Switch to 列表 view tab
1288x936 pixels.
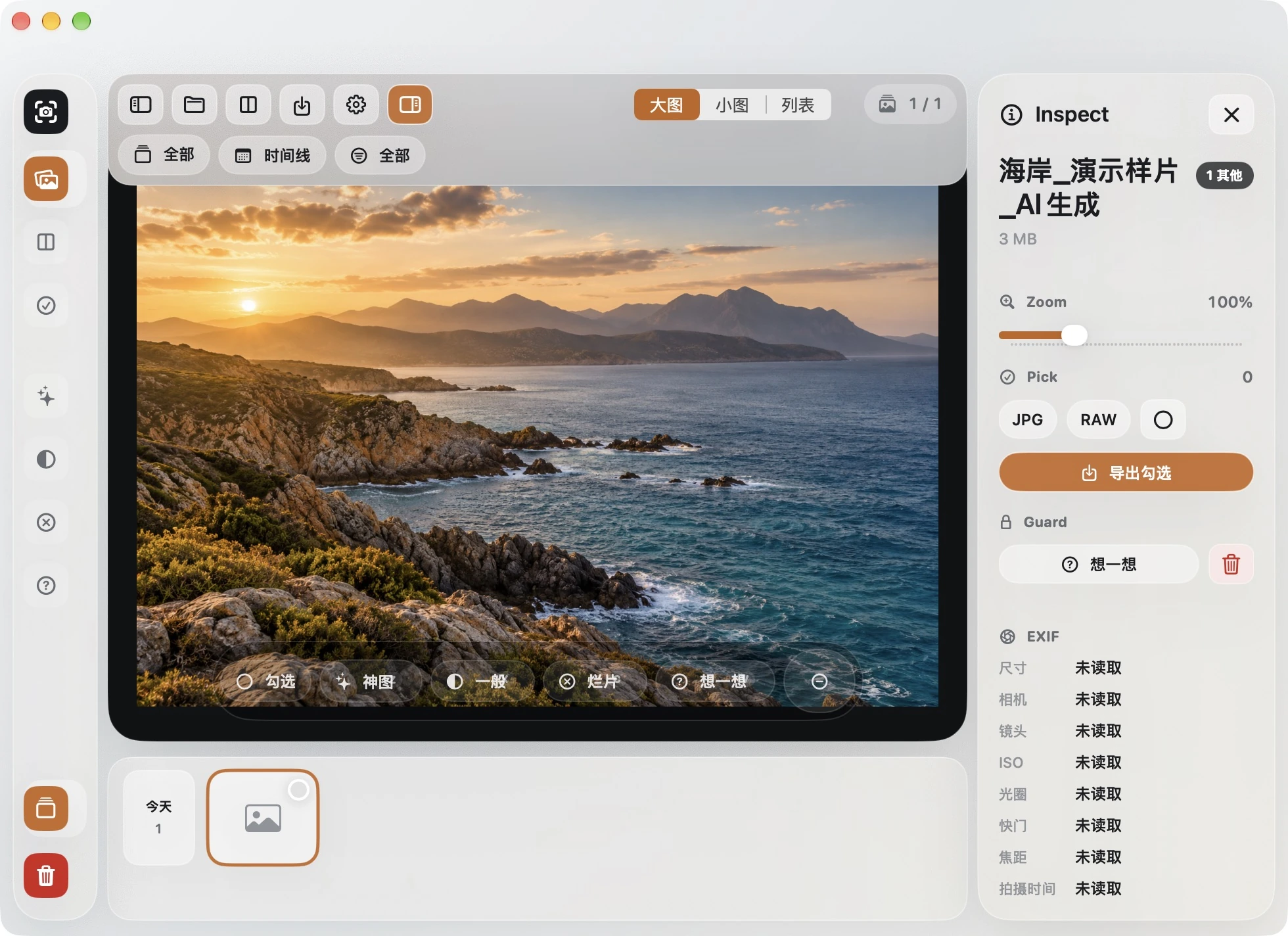pyautogui.click(x=798, y=105)
